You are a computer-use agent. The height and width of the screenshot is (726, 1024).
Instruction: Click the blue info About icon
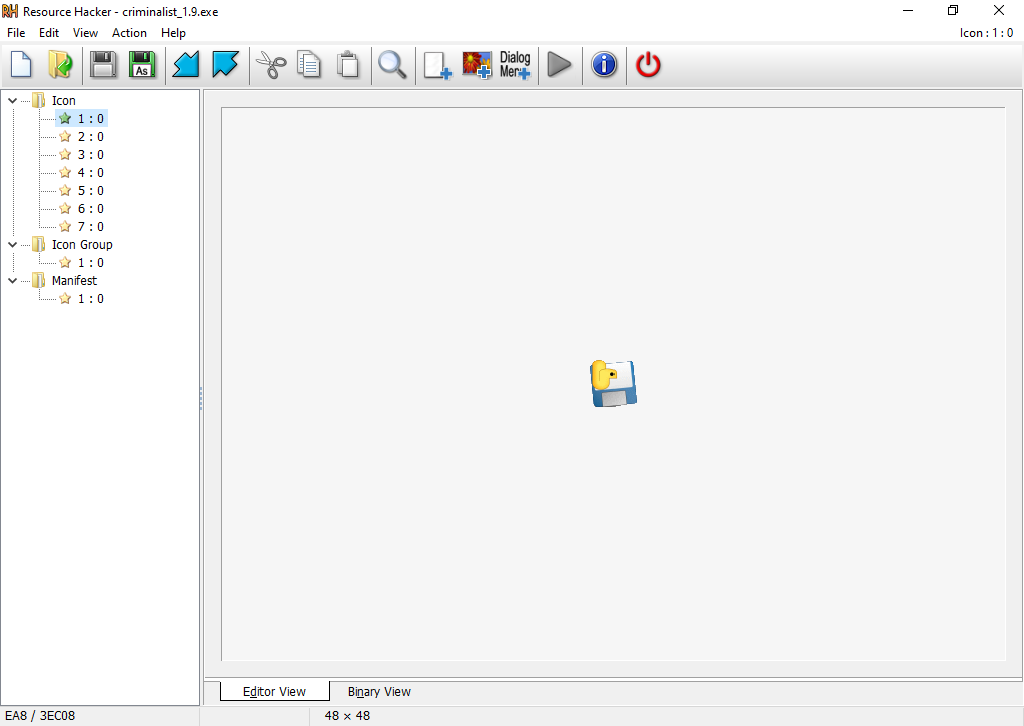point(604,66)
